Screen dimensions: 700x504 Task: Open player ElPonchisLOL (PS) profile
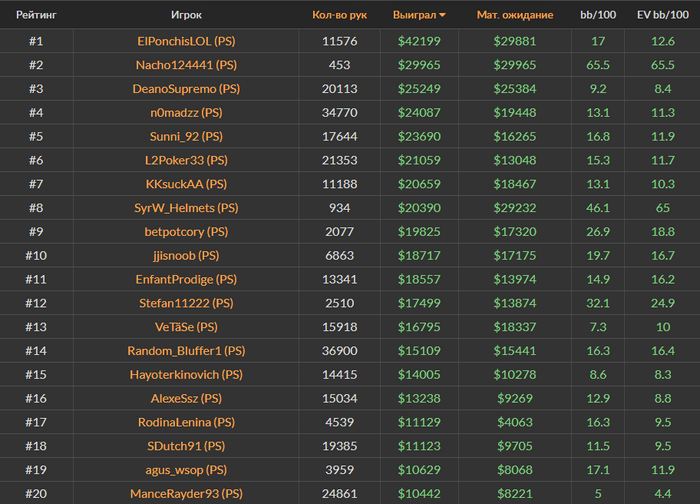pos(186,41)
